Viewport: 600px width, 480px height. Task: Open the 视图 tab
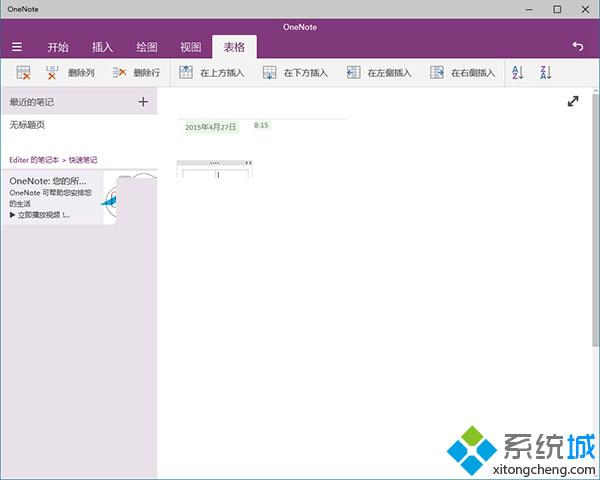(191, 47)
